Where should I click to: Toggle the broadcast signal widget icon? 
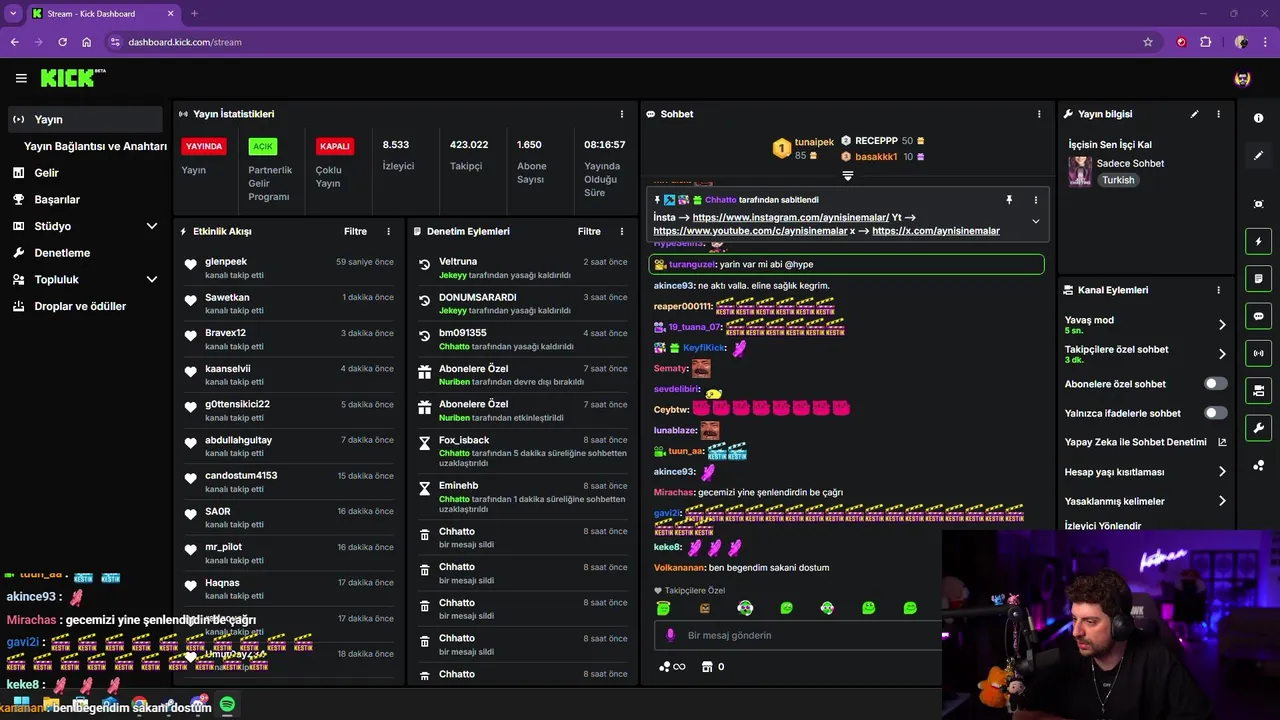[x=1258, y=353]
